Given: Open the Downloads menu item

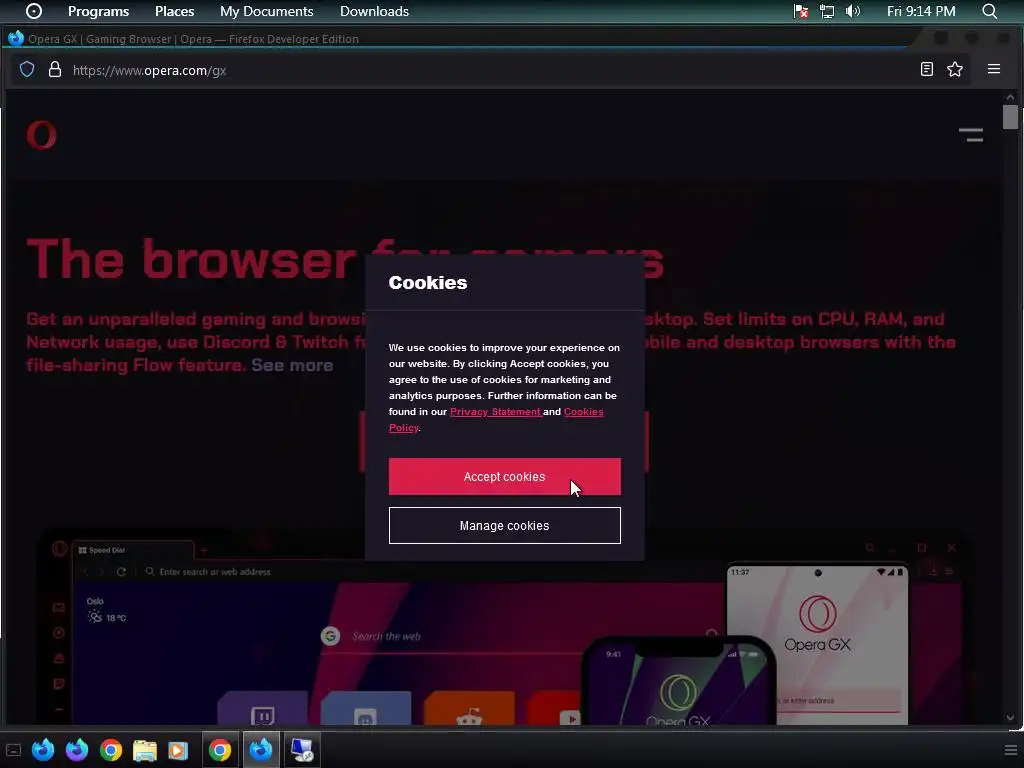Looking at the screenshot, I should click(374, 11).
